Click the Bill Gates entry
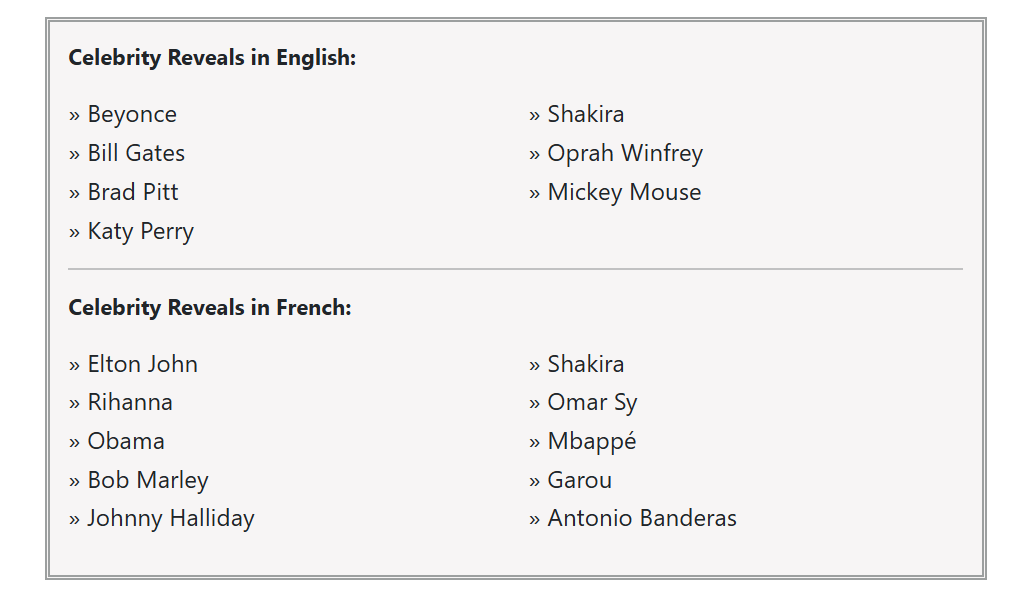The height and width of the screenshot is (605, 1010). point(136,153)
